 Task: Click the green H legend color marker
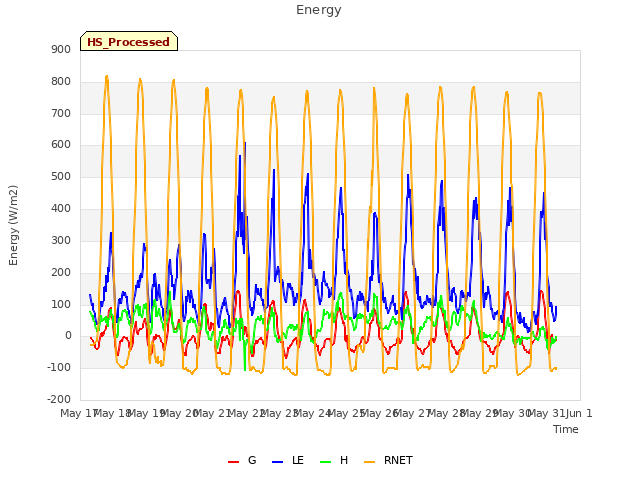(x=325, y=462)
